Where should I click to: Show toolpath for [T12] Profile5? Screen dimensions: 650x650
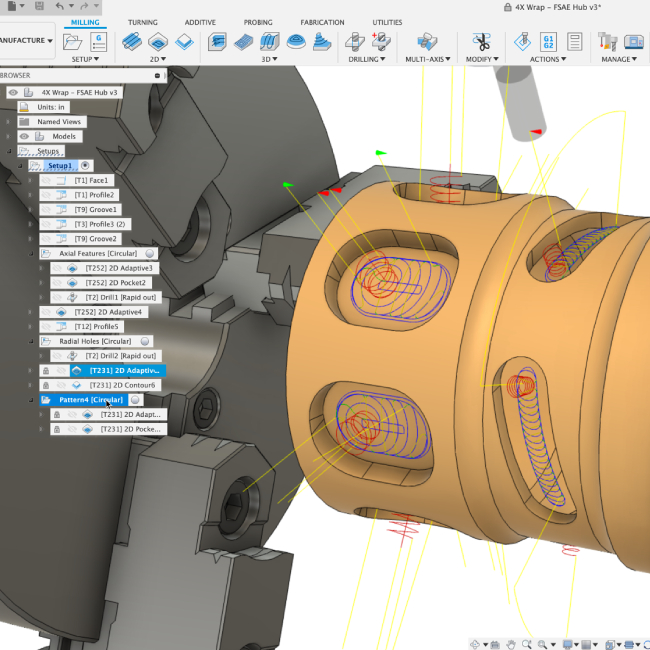coord(46,327)
